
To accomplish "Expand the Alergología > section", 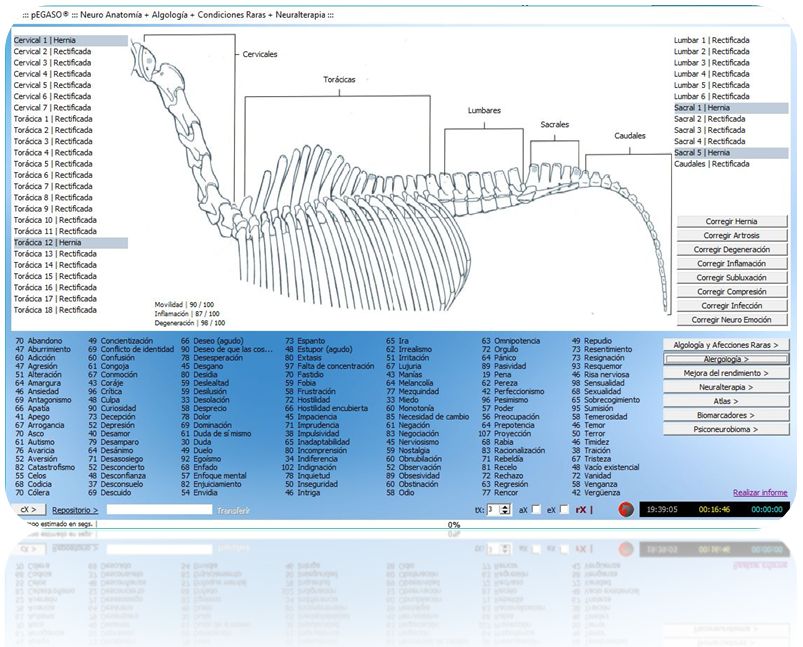I will pos(726,359).
